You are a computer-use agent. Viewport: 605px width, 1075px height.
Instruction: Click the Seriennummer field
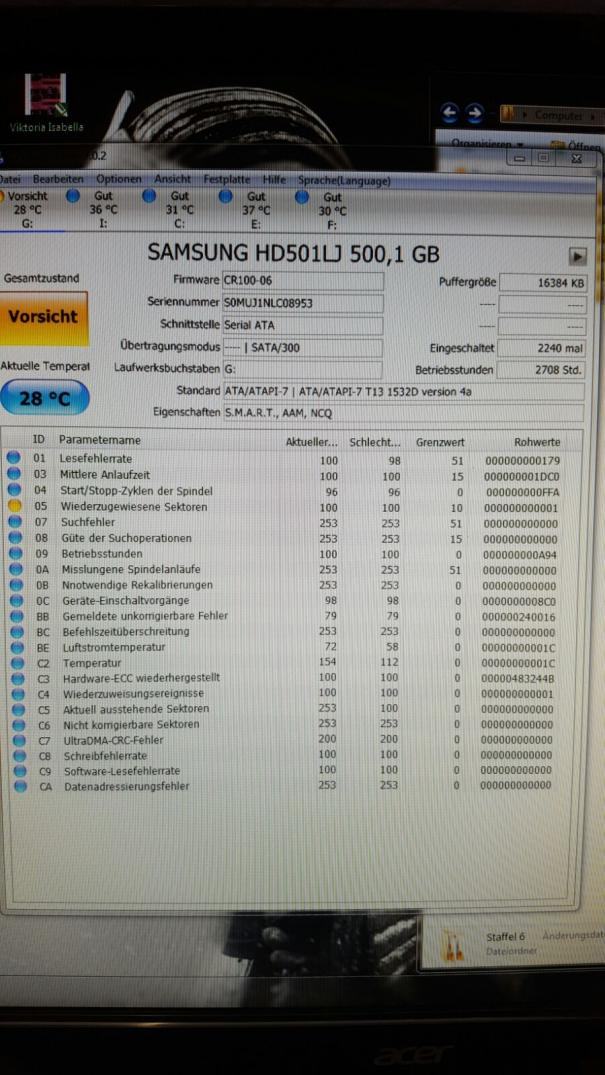tap(302, 303)
